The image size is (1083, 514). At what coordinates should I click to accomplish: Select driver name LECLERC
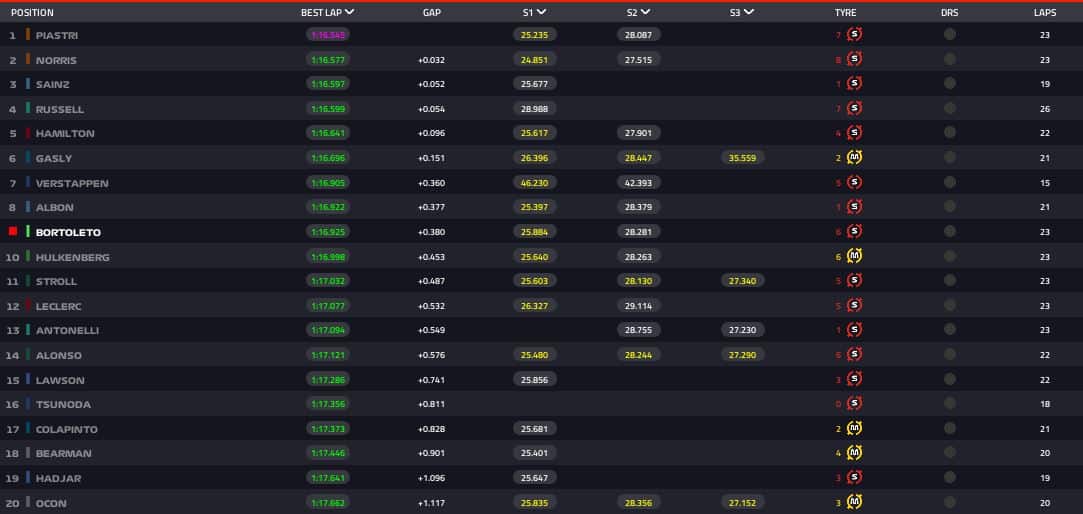58,306
